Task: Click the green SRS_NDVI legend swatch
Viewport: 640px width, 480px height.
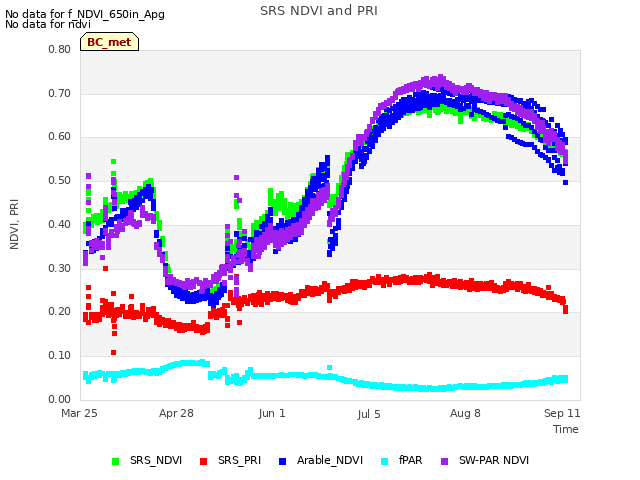Action: [116, 461]
